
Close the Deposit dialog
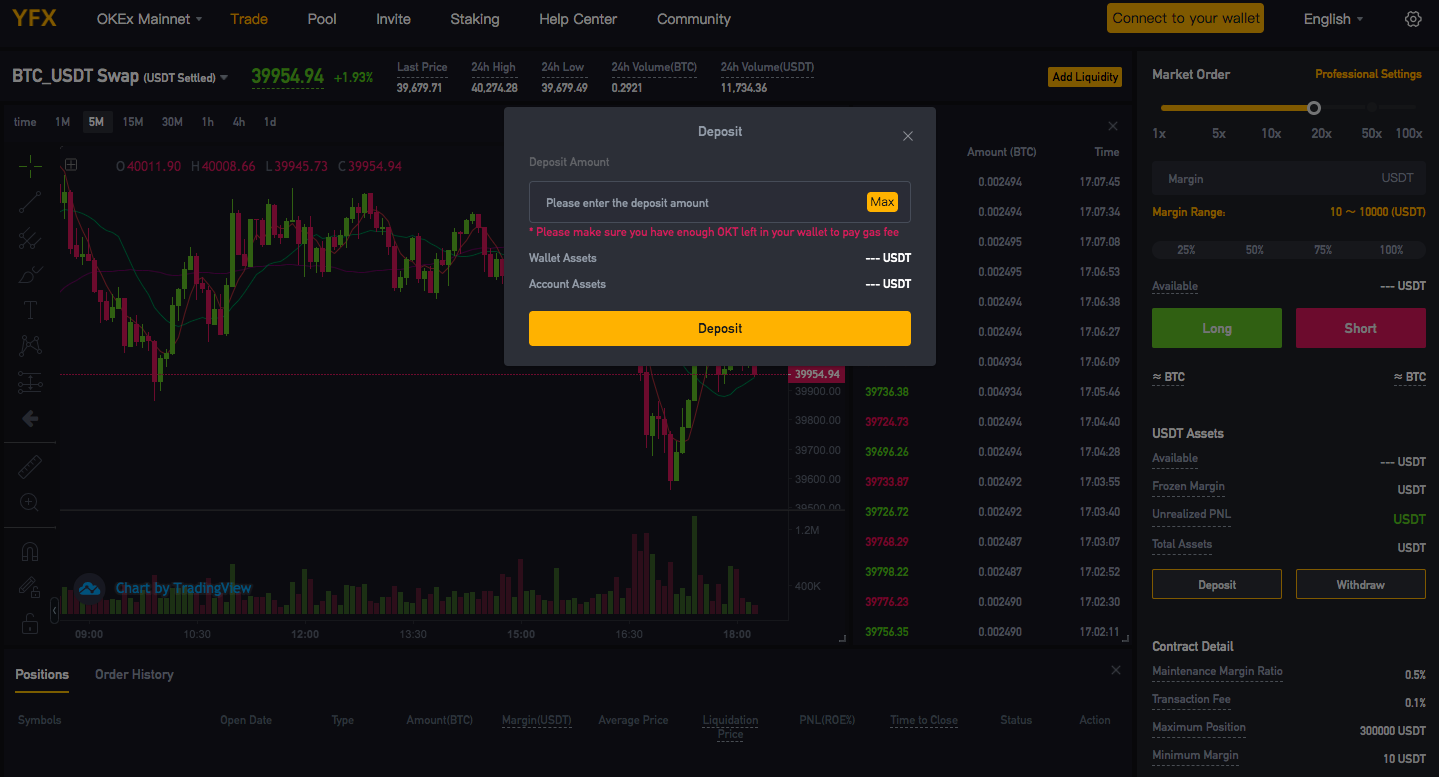click(908, 136)
